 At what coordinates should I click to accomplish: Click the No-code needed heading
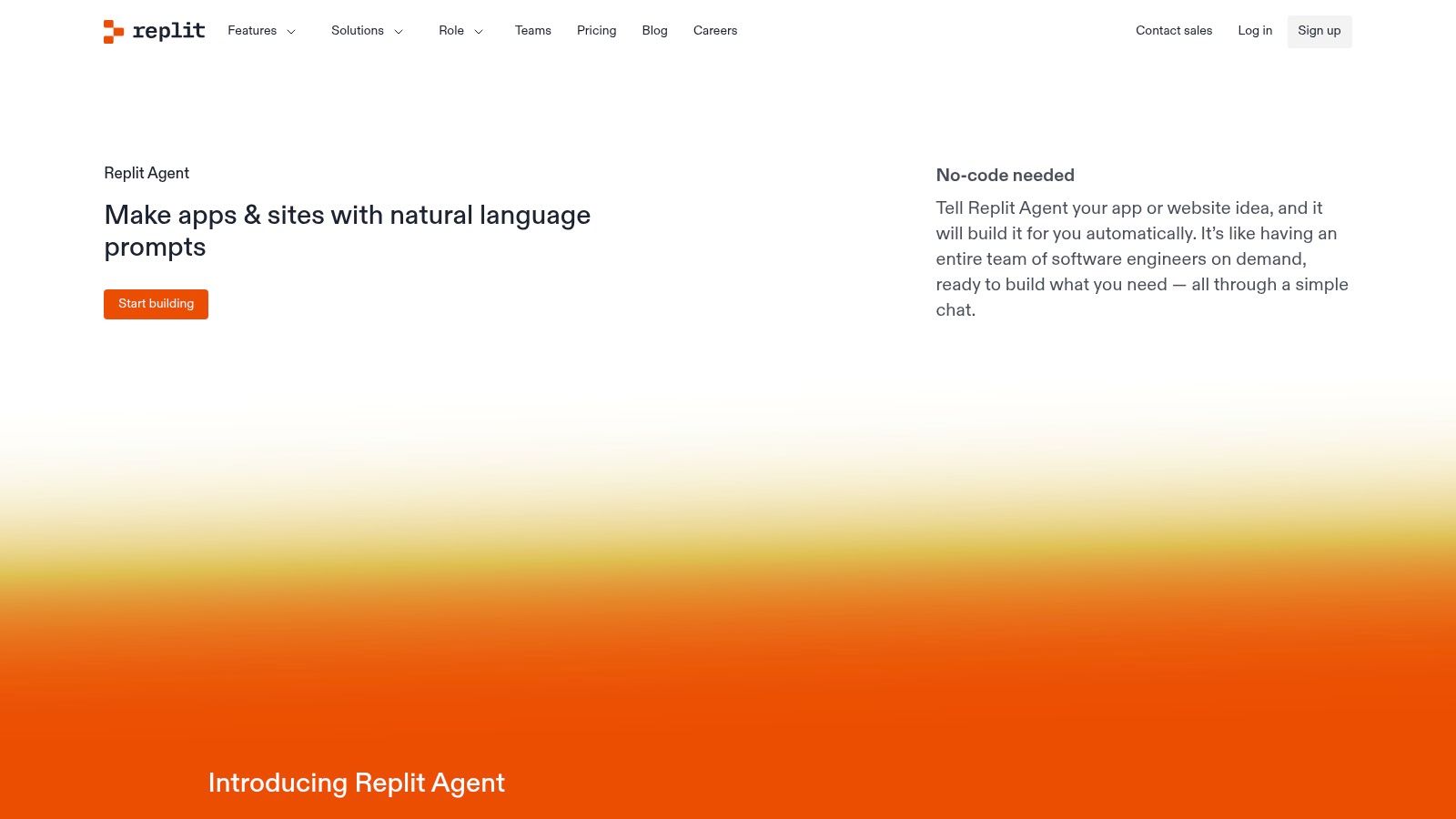(1006, 175)
